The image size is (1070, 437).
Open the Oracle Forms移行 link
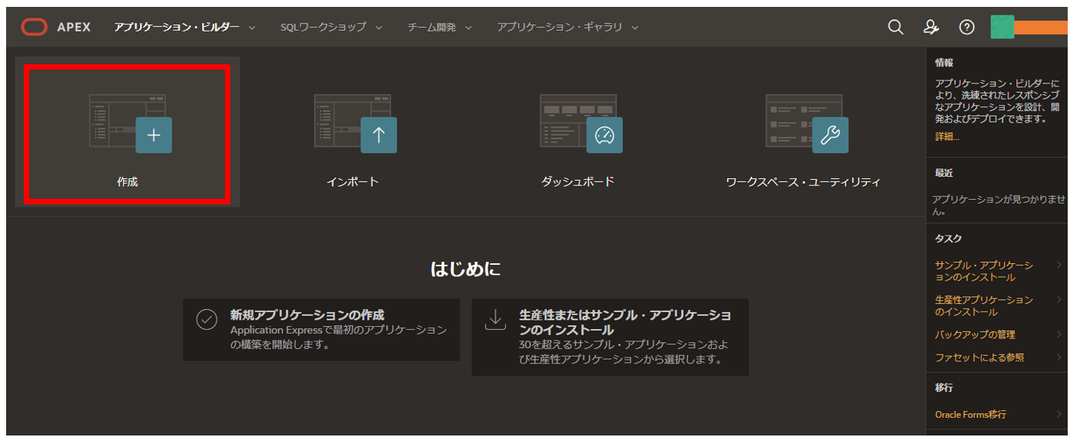click(x=970, y=414)
